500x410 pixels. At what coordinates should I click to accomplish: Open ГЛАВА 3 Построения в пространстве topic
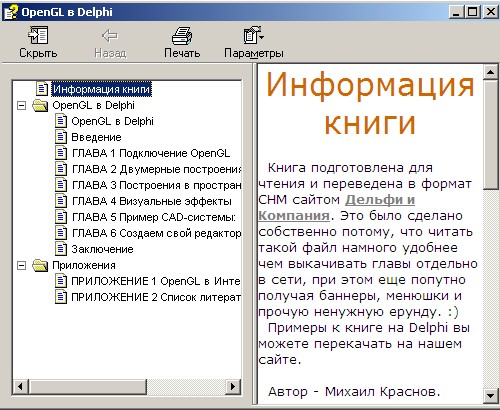pos(156,185)
